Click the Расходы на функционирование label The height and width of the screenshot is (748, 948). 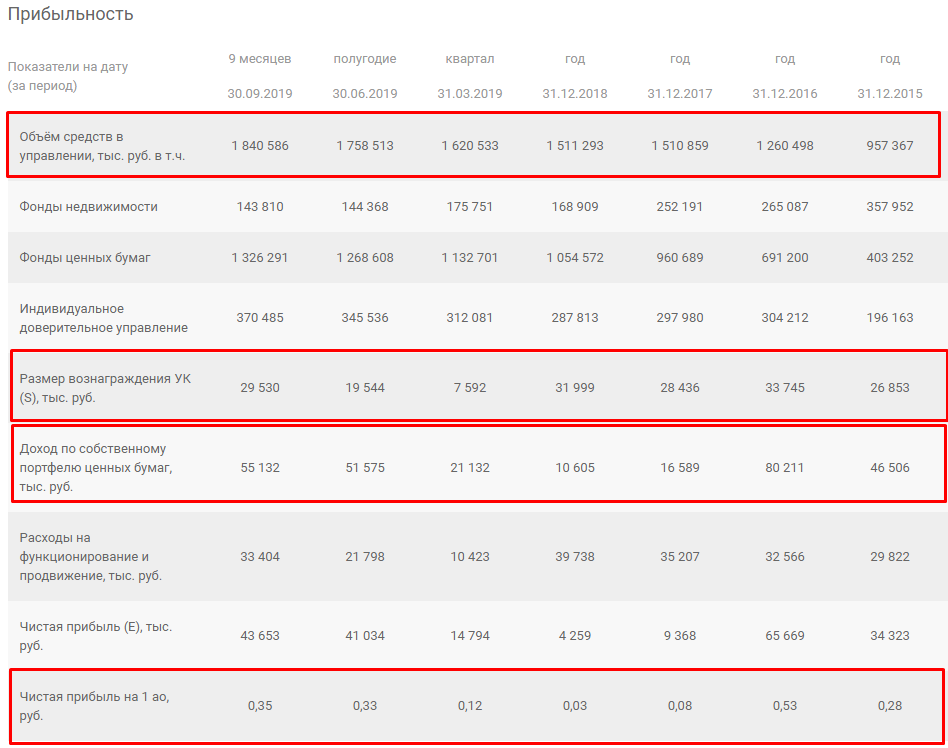[x=91, y=556]
